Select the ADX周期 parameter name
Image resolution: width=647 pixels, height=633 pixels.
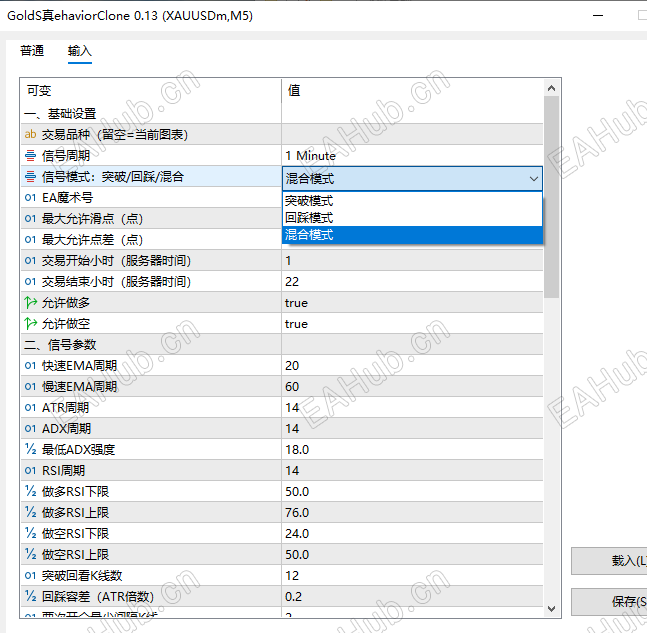click(x=66, y=429)
